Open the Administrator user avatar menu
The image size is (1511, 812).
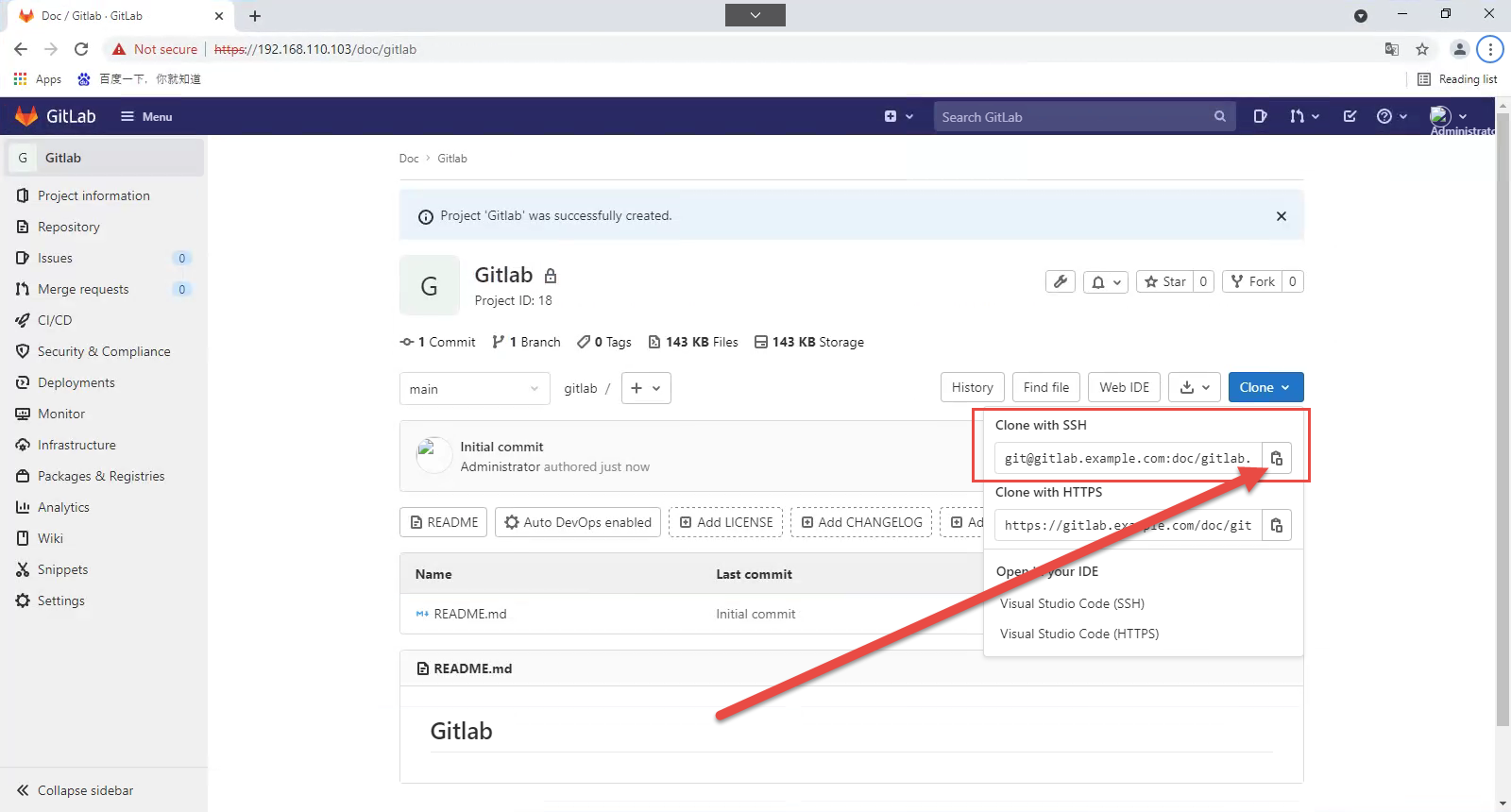(1448, 116)
